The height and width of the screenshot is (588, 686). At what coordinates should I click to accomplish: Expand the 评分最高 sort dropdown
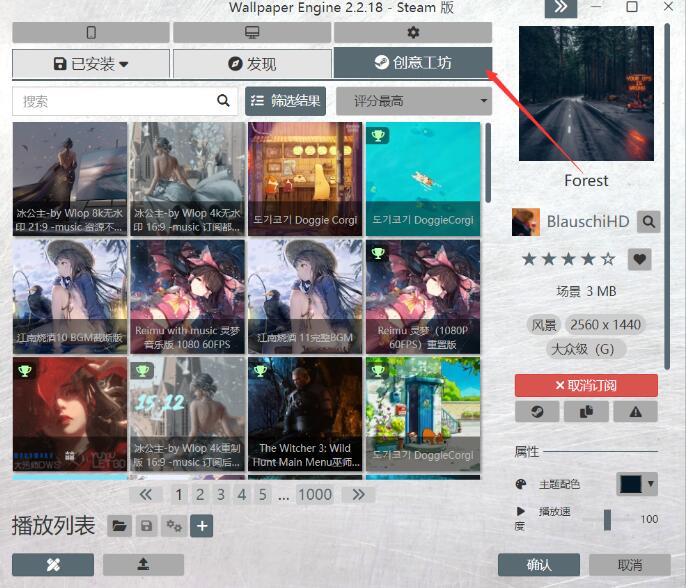click(x=414, y=101)
